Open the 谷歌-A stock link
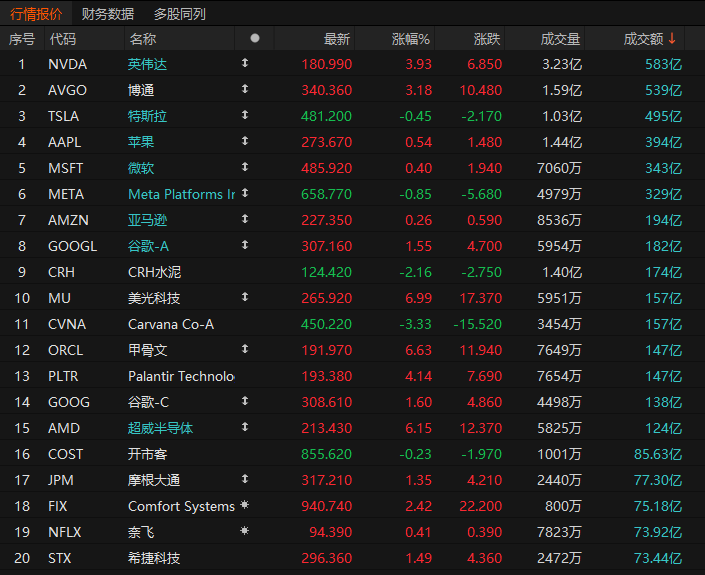Viewport: 705px width, 575px height. tap(148, 246)
